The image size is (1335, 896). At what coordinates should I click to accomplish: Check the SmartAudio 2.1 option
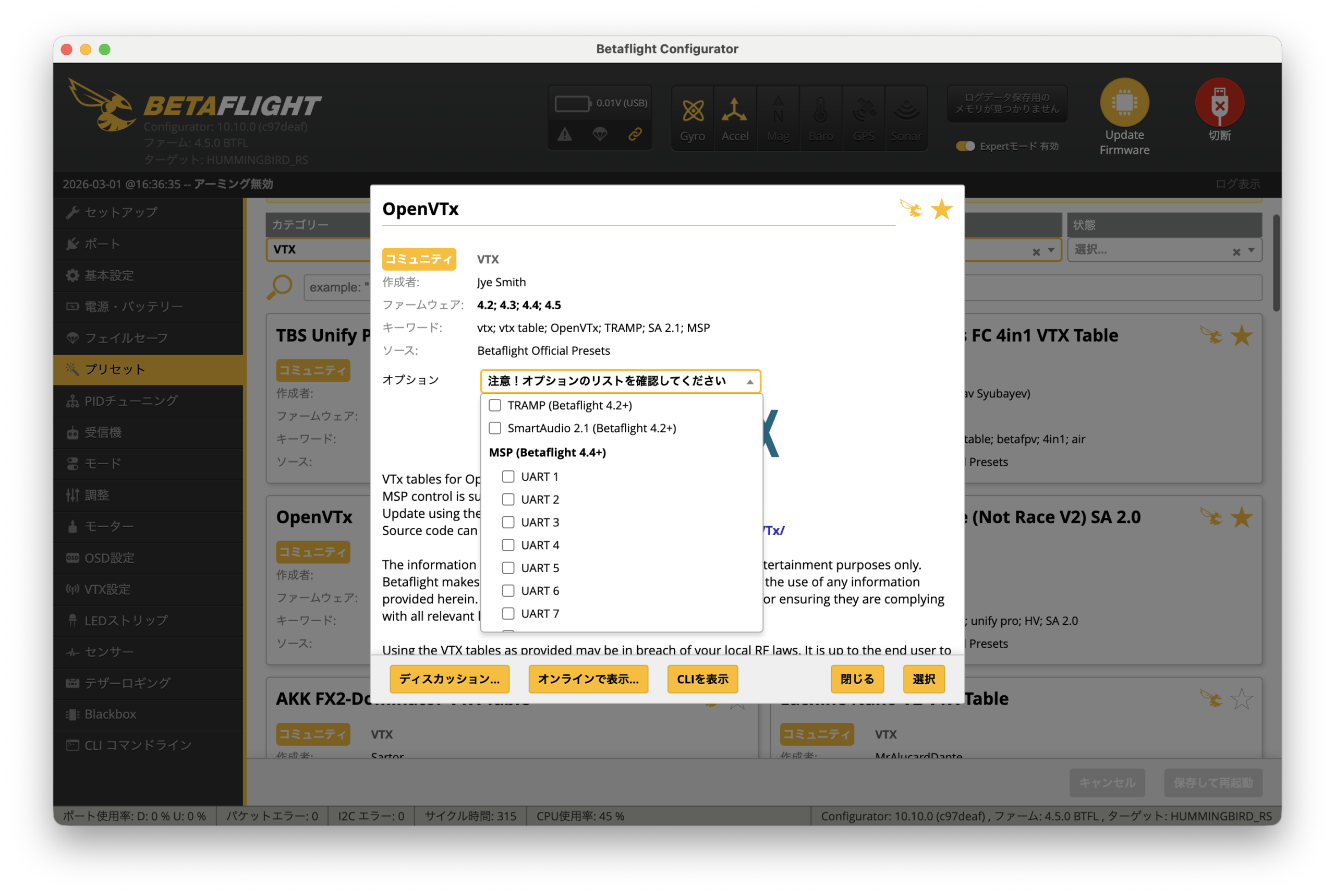pyautogui.click(x=495, y=428)
